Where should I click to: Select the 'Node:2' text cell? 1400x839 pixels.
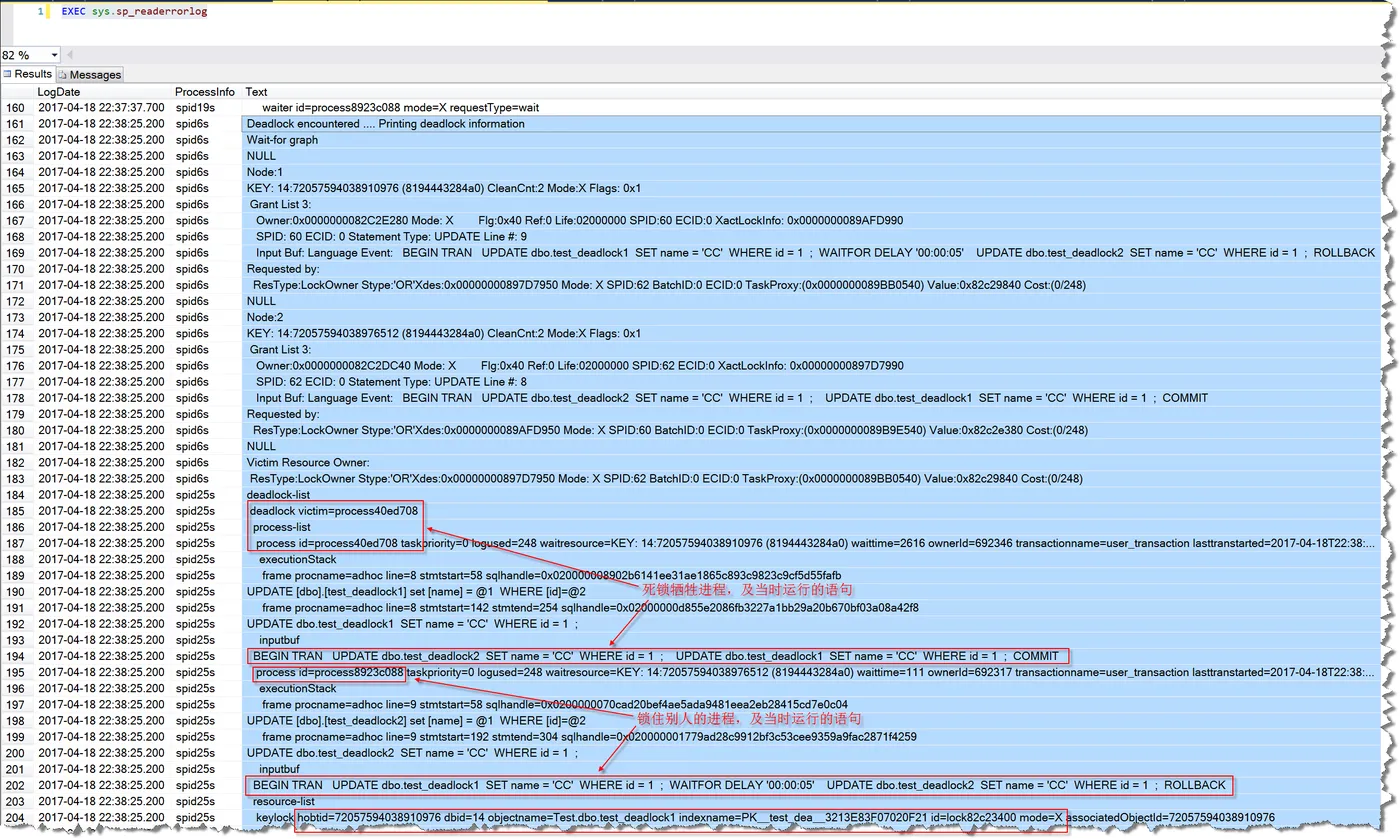tap(810, 317)
